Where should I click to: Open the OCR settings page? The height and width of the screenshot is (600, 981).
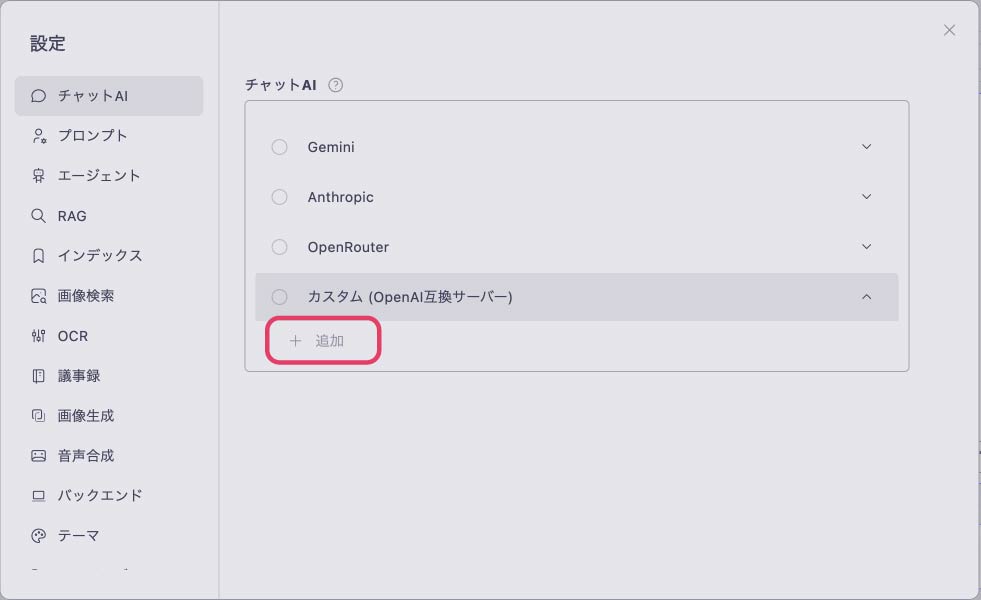click(x=109, y=336)
